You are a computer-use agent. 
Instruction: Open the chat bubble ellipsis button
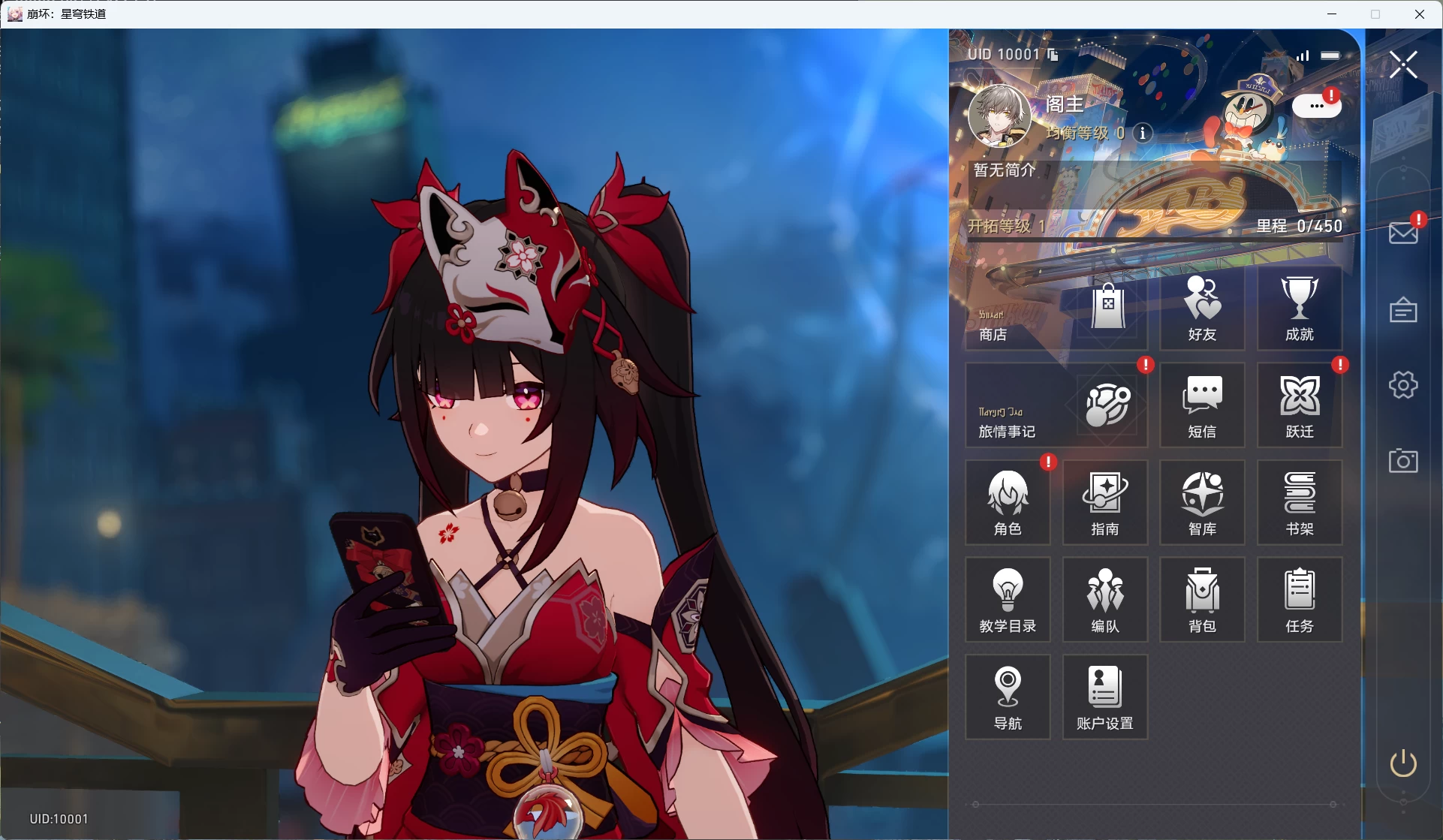point(1317,106)
